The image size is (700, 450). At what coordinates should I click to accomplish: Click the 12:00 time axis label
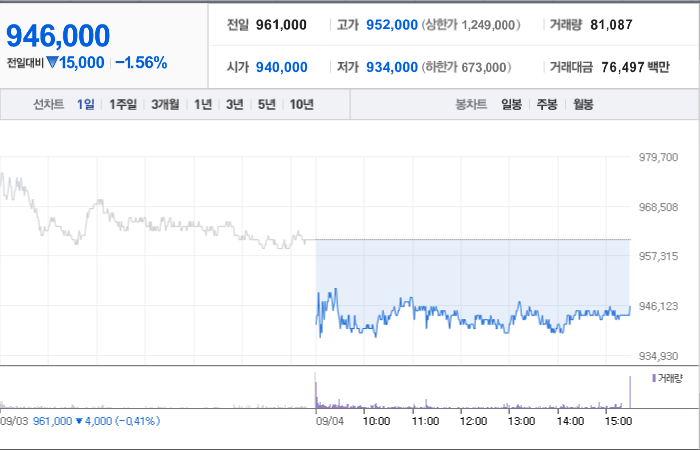[473, 421]
